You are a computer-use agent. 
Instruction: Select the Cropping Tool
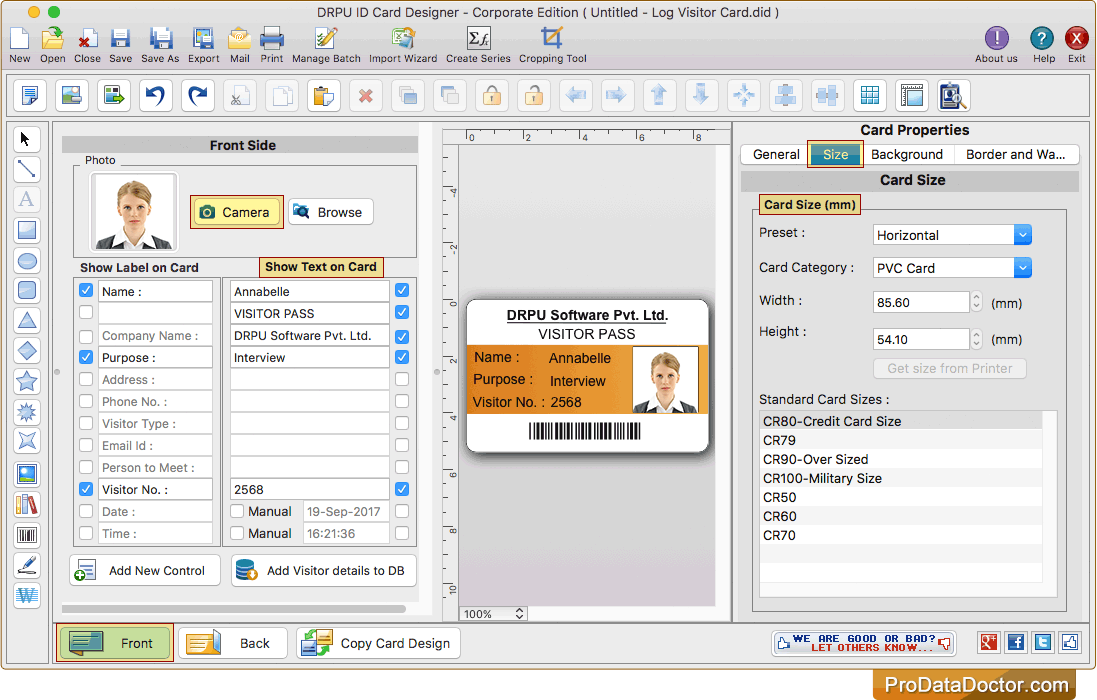[x=553, y=45]
